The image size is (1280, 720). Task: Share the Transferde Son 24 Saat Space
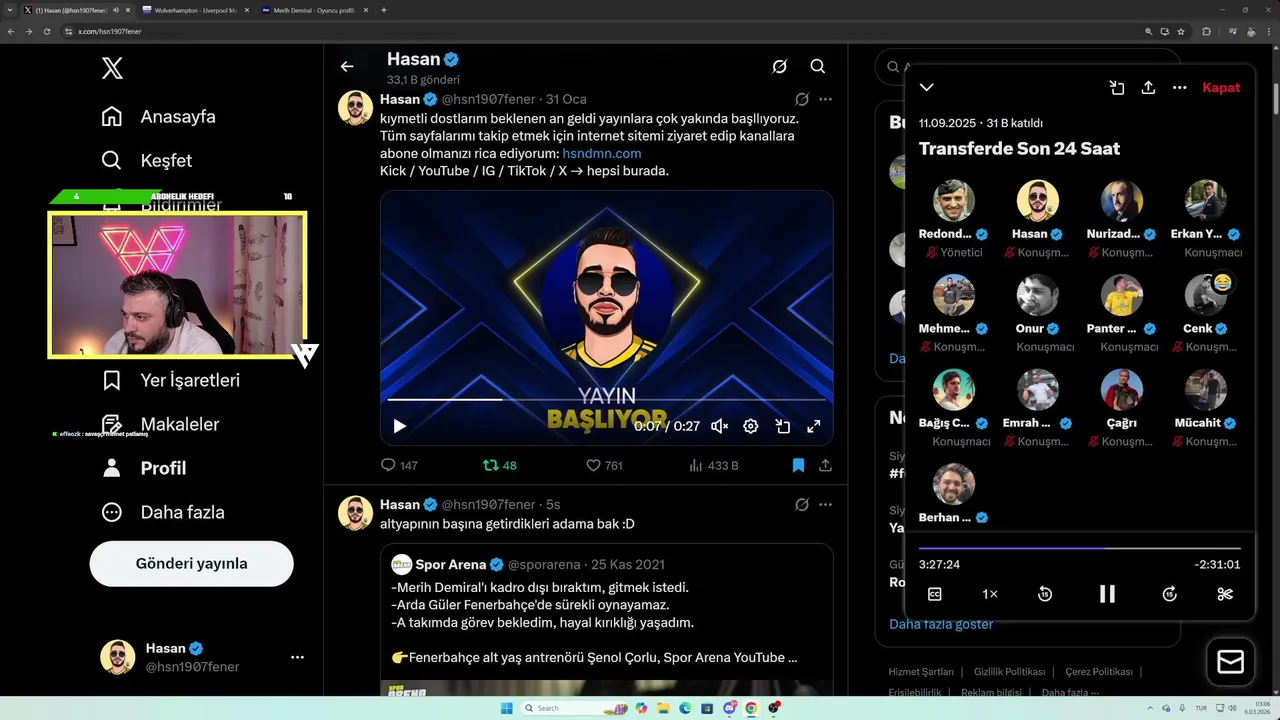[x=1148, y=88]
